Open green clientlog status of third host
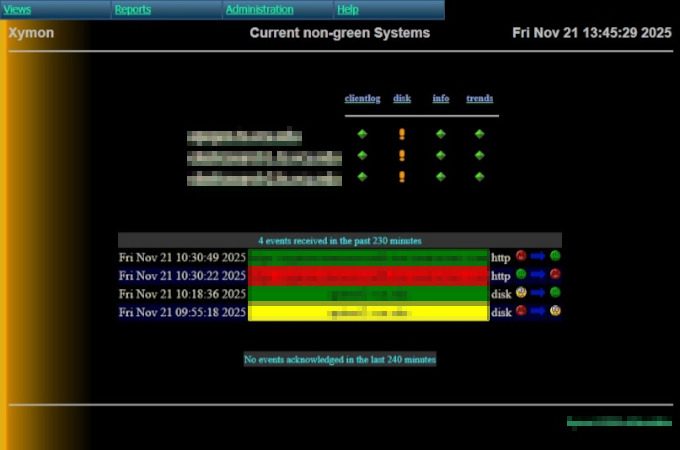Image resolution: width=680 pixels, height=450 pixels. (x=363, y=176)
